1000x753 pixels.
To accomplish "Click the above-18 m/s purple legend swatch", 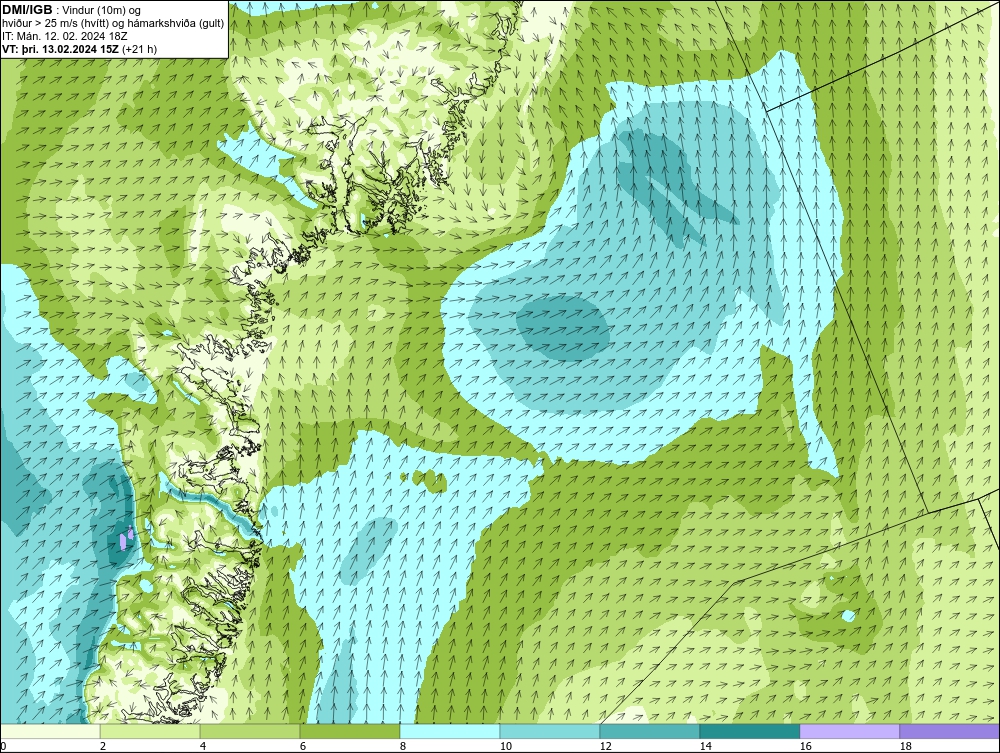I will pyautogui.click(x=950, y=731).
